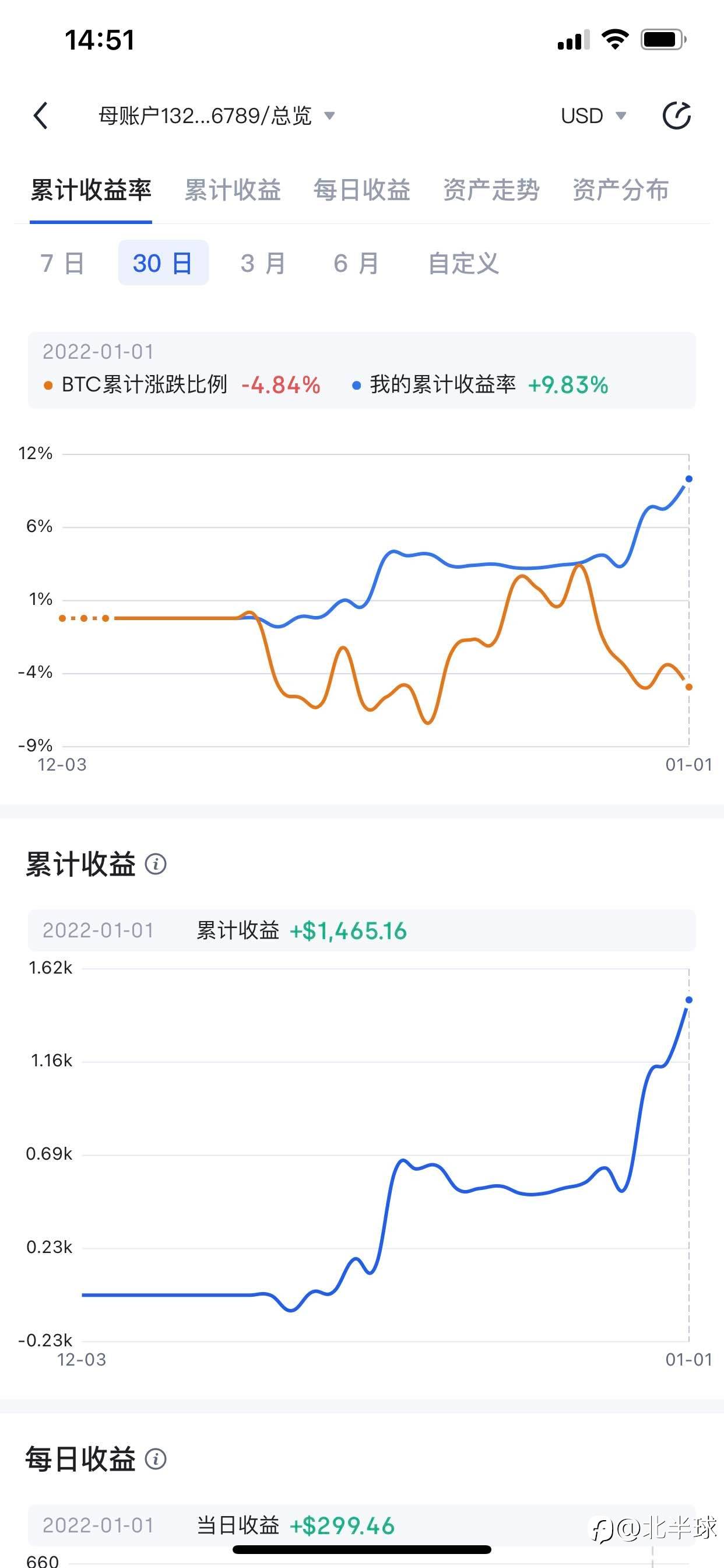Tap the BTC累计涨跌比例 orange legend dot
724x1568 pixels.
48,386
